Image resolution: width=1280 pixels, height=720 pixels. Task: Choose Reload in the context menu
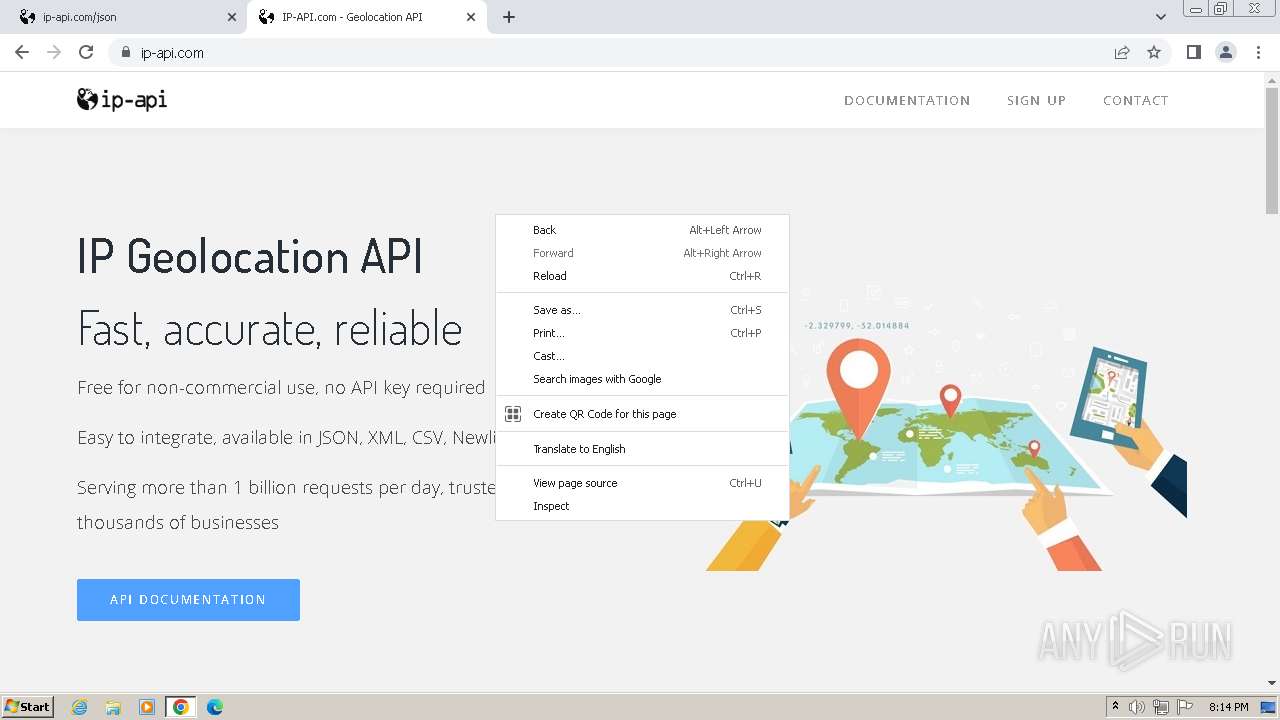click(642, 276)
